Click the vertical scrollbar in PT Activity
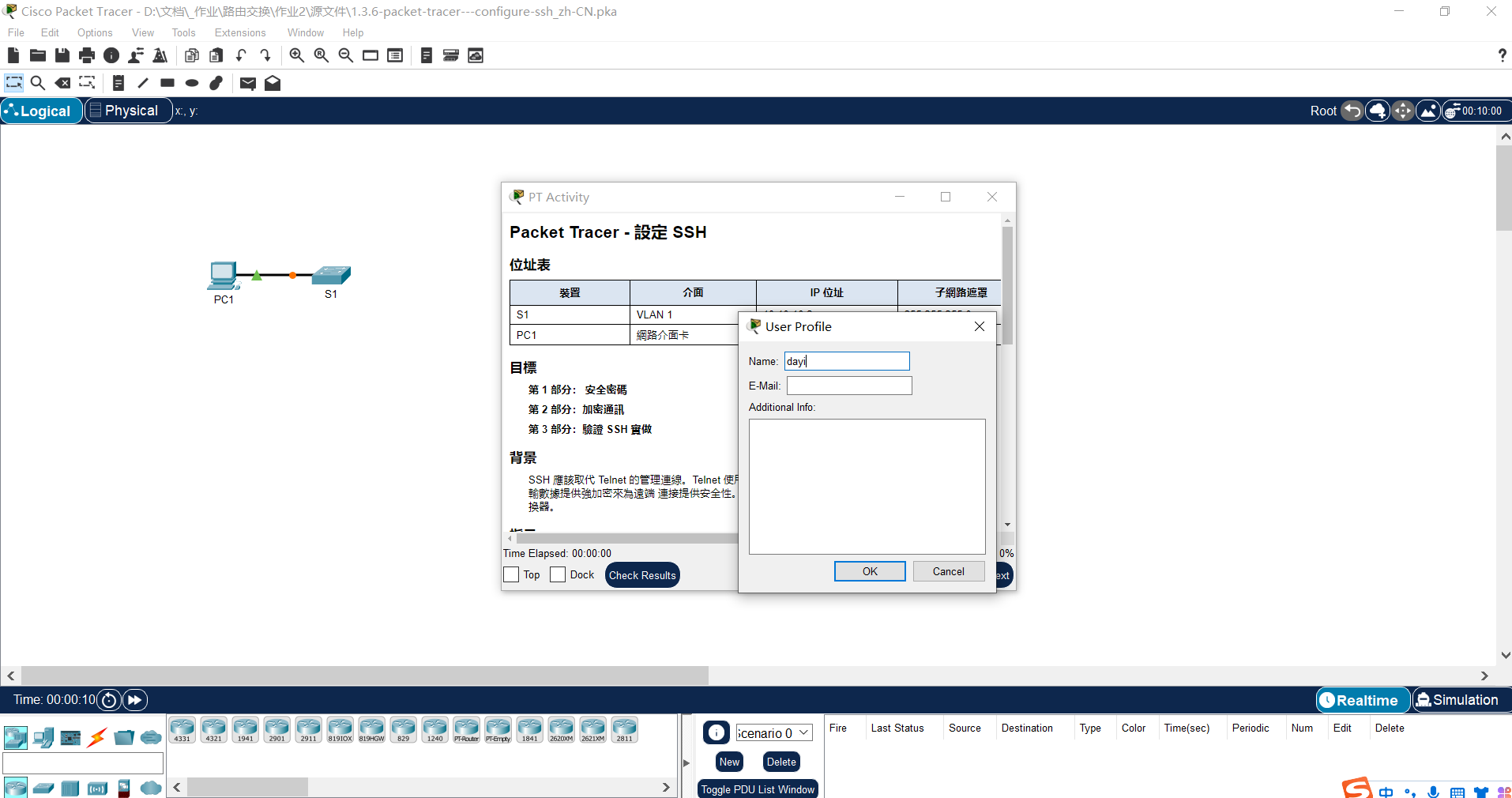 coord(1007,286)
